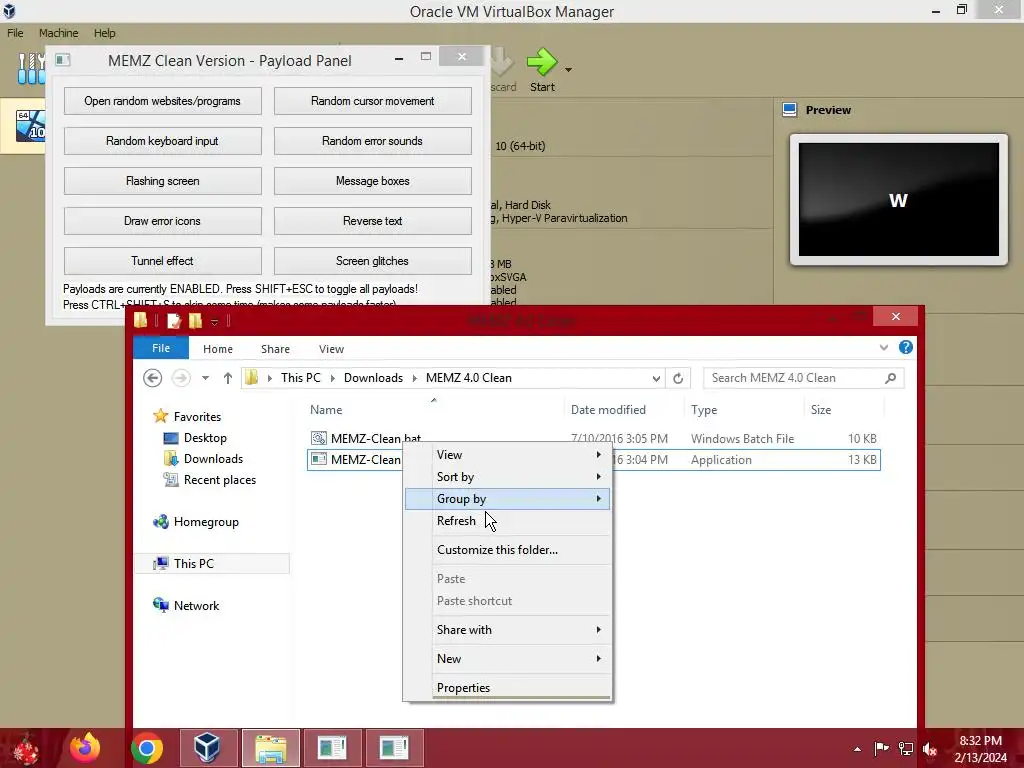Switch to the Home ribbon tab
Viewport: 1024px width, 768px height.
(217, 349)
